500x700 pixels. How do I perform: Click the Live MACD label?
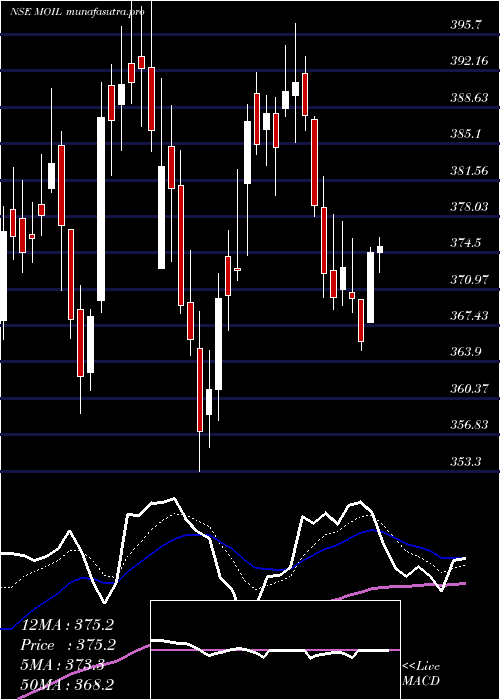421,673
